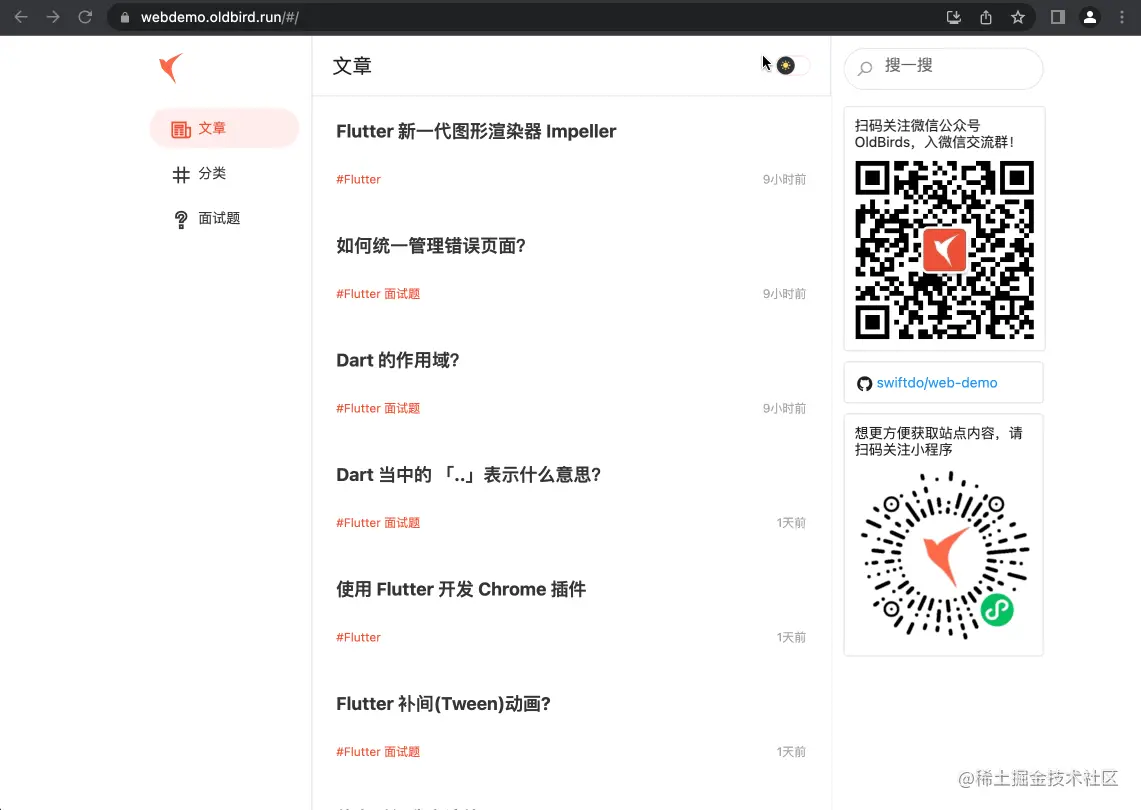The image size is (1141, 810).
Task: Reload the page with refresh icon
Action: point(85,17)
